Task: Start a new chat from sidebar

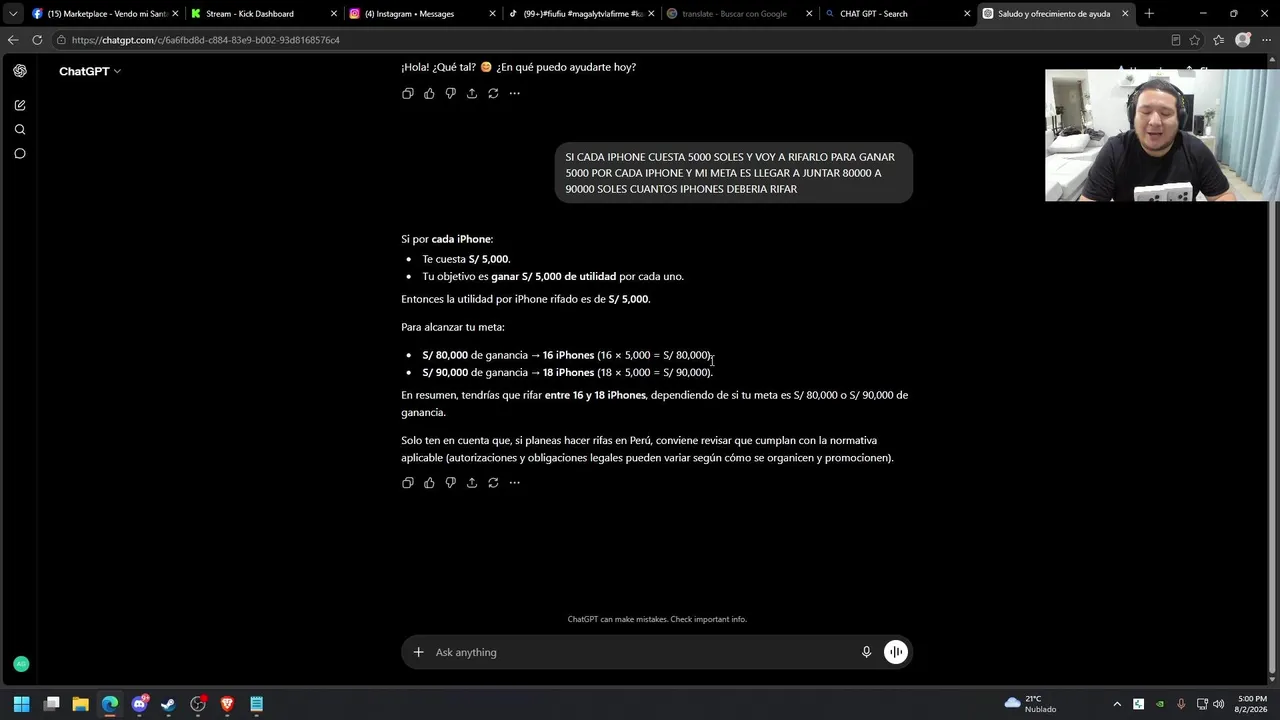Action: (x=20, y=105)
